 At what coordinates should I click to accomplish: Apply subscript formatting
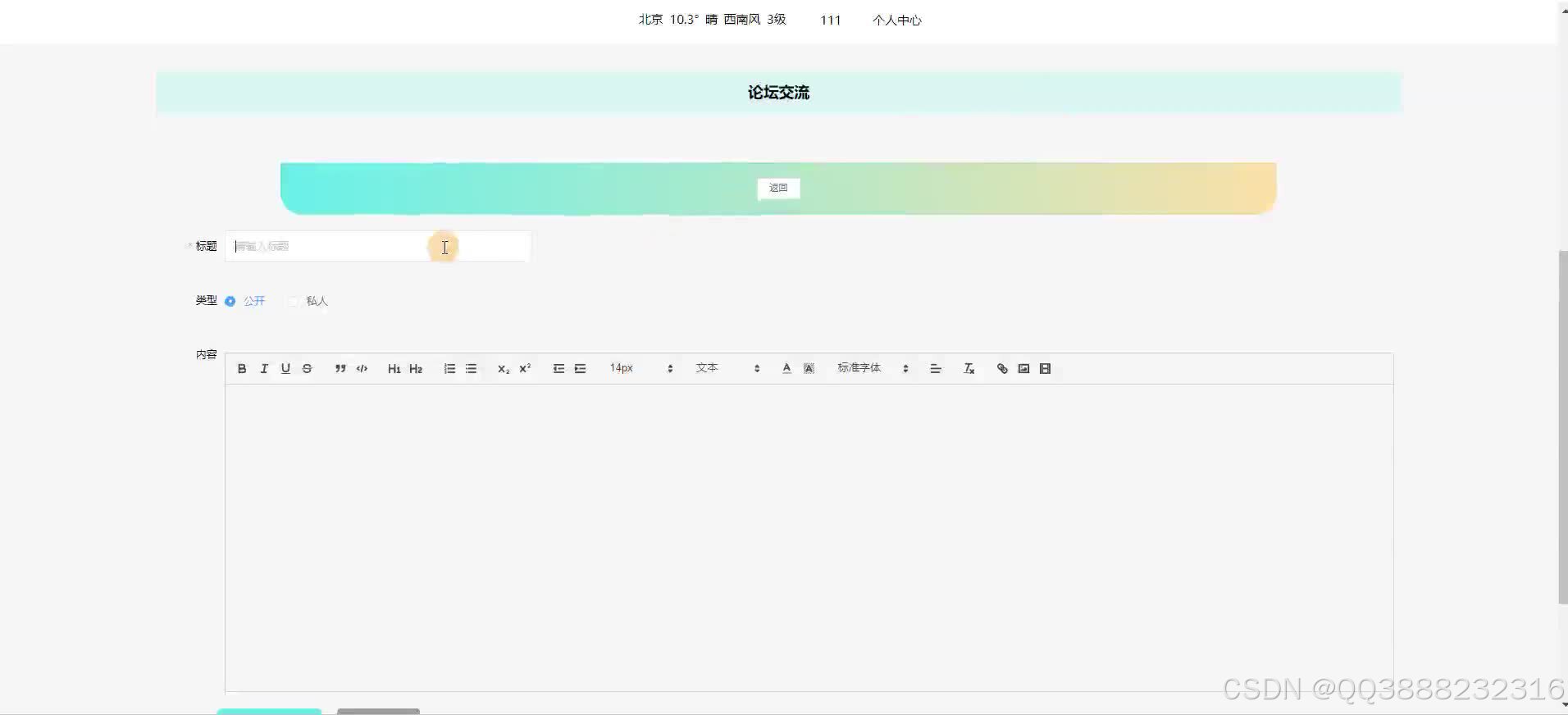(504, 369)
